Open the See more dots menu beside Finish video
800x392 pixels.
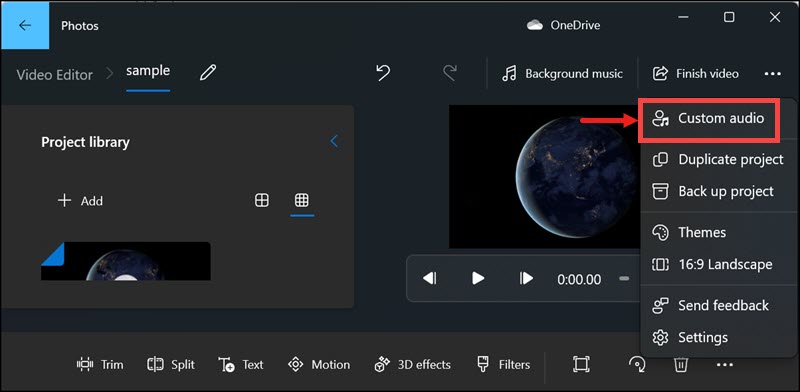[x=772, y=74]
